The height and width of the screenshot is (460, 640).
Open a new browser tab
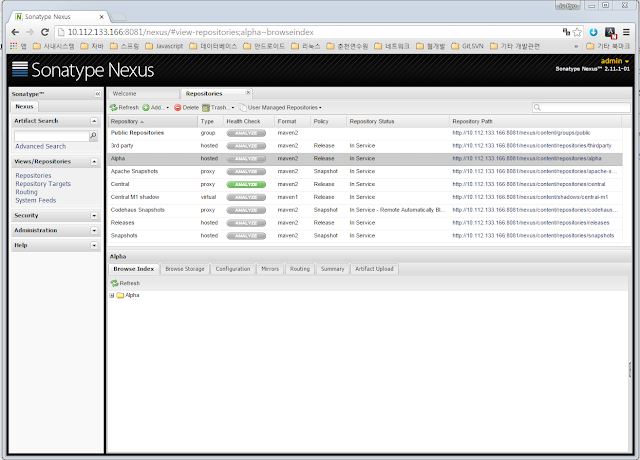(119, 17)
